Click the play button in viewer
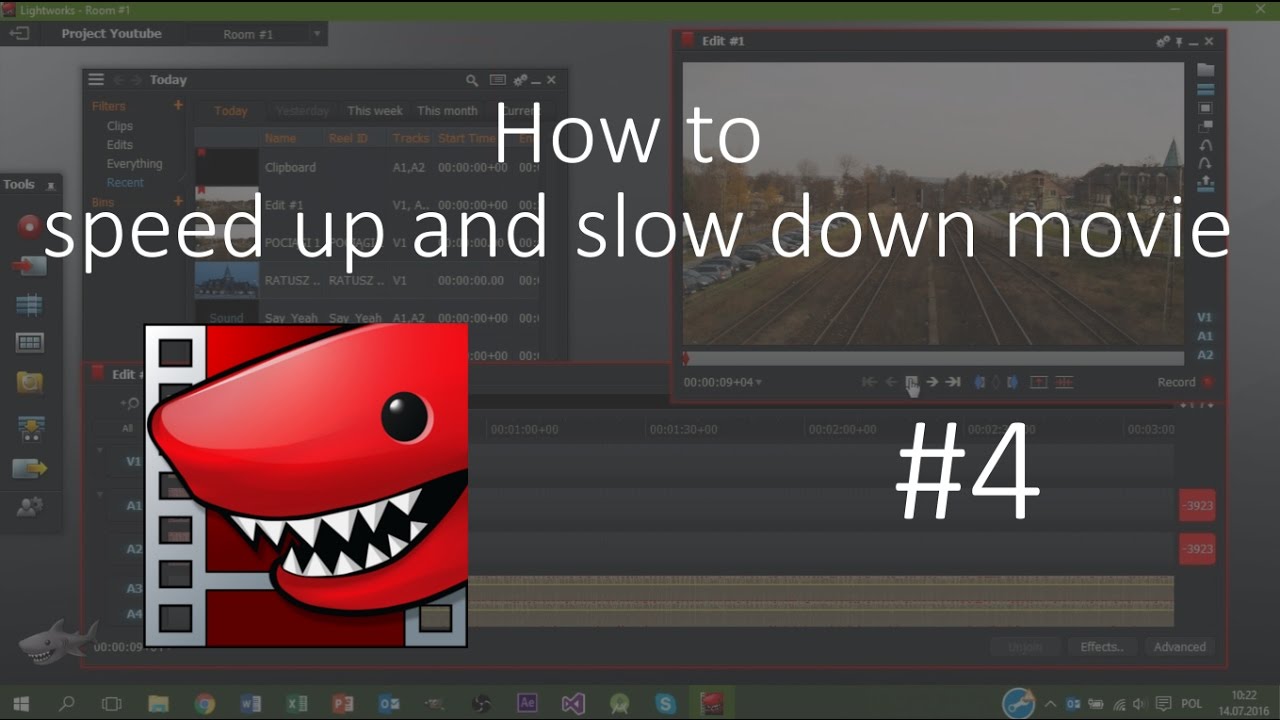The image size is (1280, 720). 912,382
